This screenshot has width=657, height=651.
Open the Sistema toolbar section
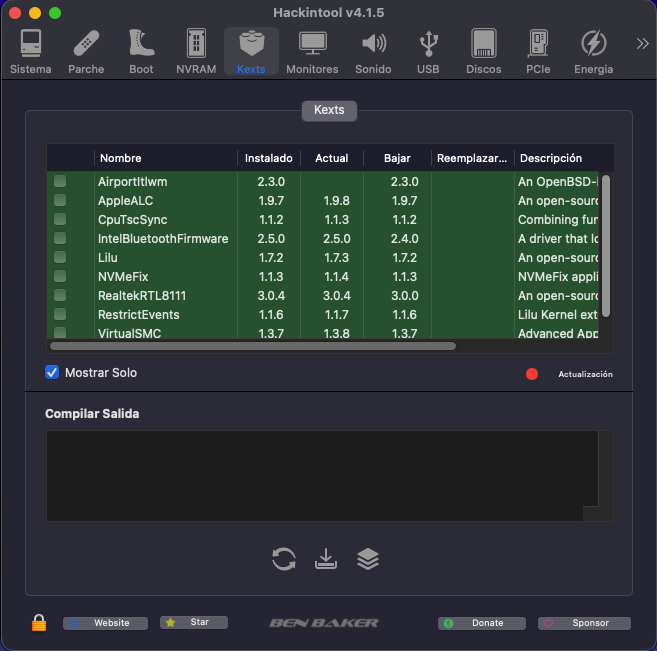point(31,52)
